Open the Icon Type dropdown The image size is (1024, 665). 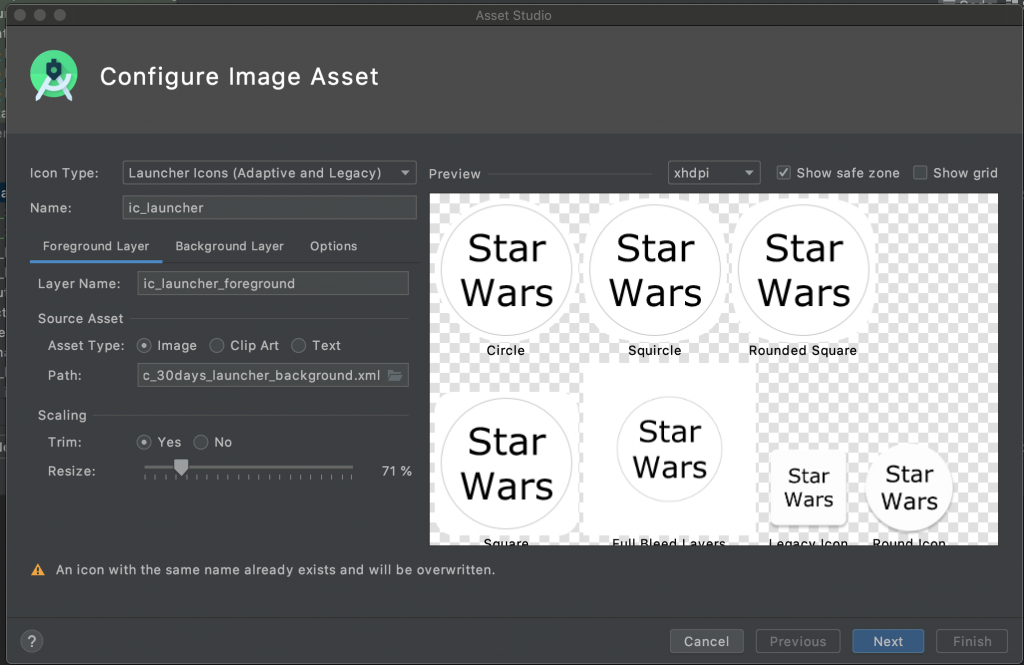pyautogui.click(x=269, y=173)
